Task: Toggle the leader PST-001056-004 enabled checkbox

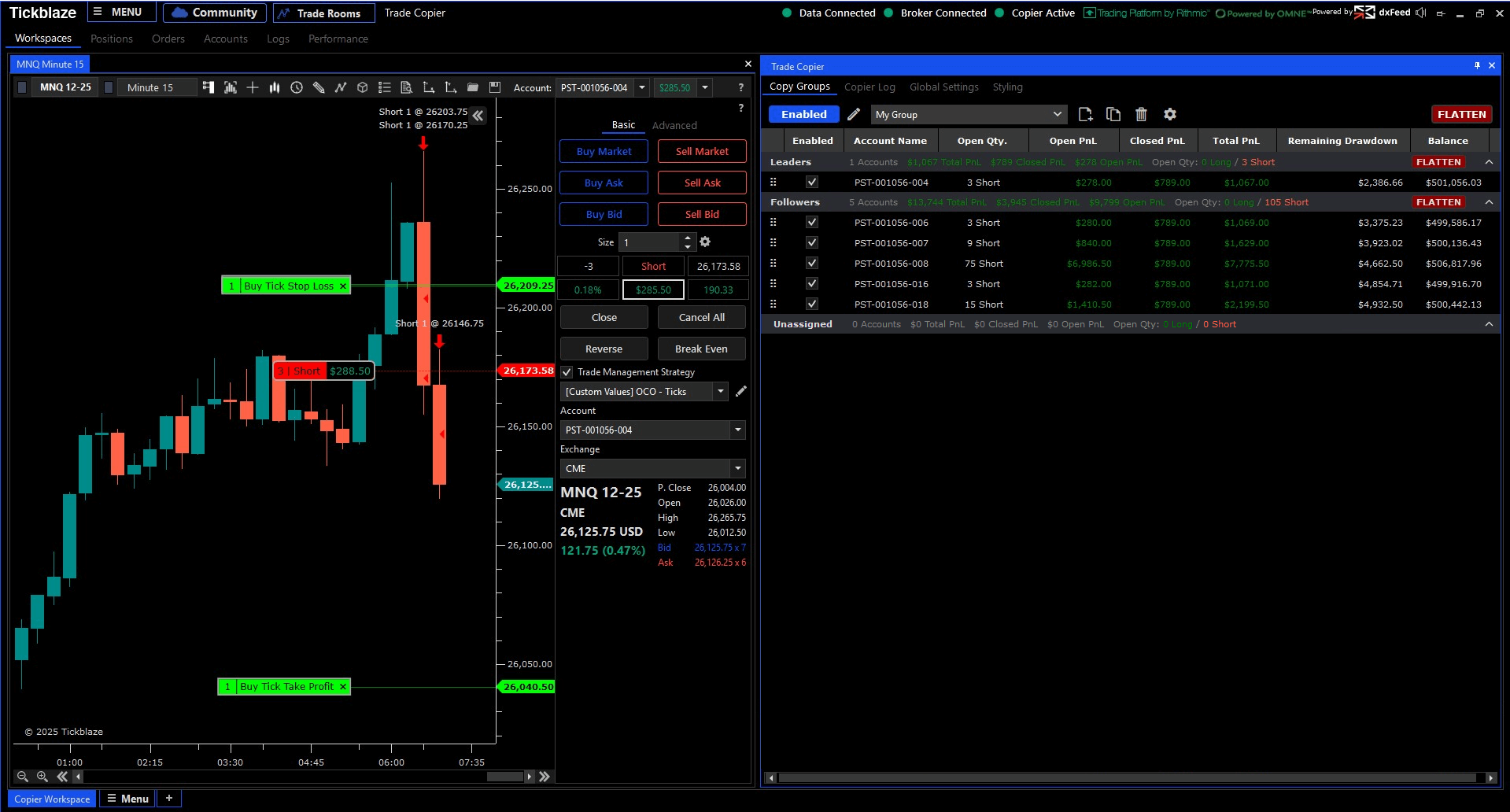Action: pos(812,183)
